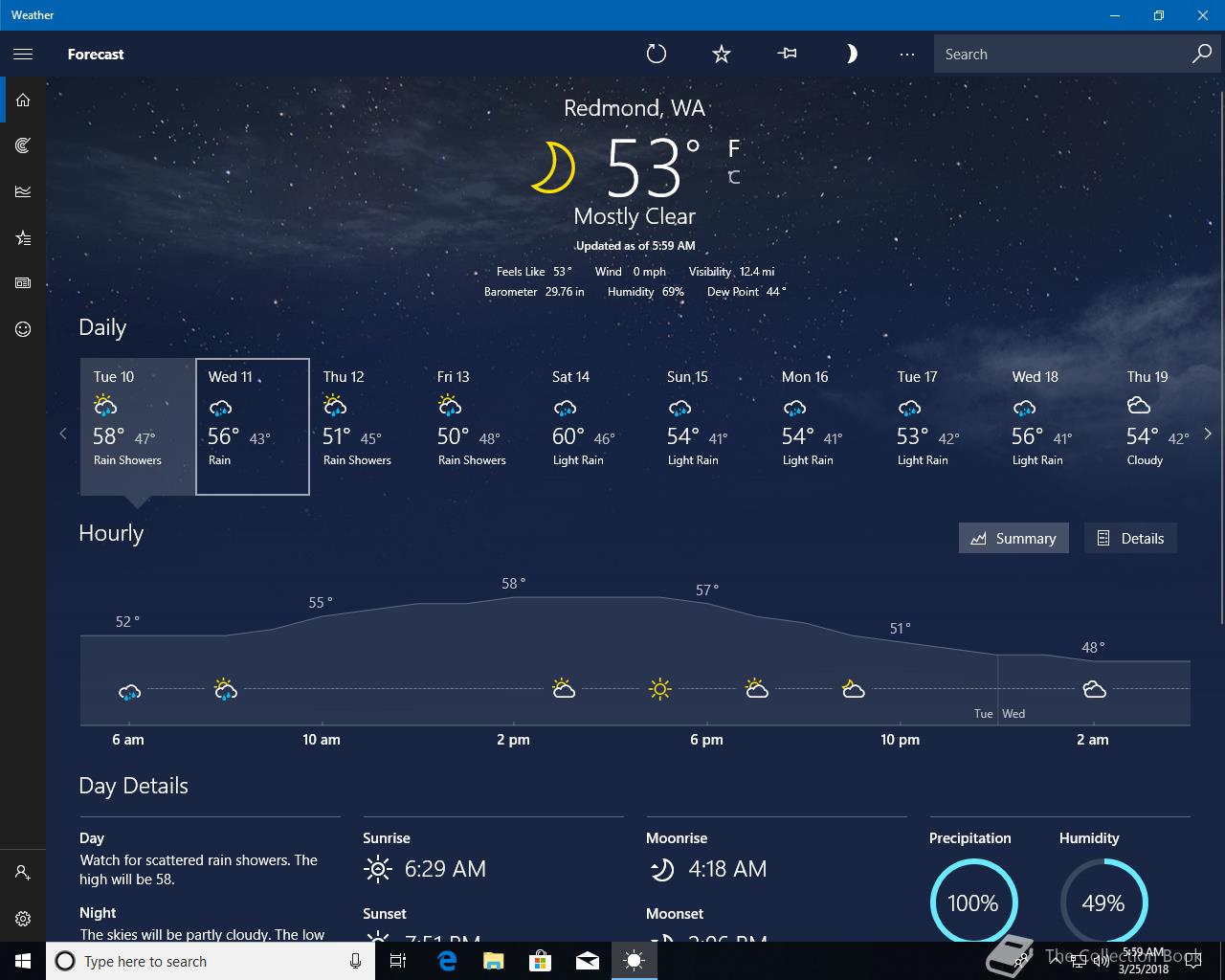
Task: Select Tue 17 daily forecast
Action: 942,427
